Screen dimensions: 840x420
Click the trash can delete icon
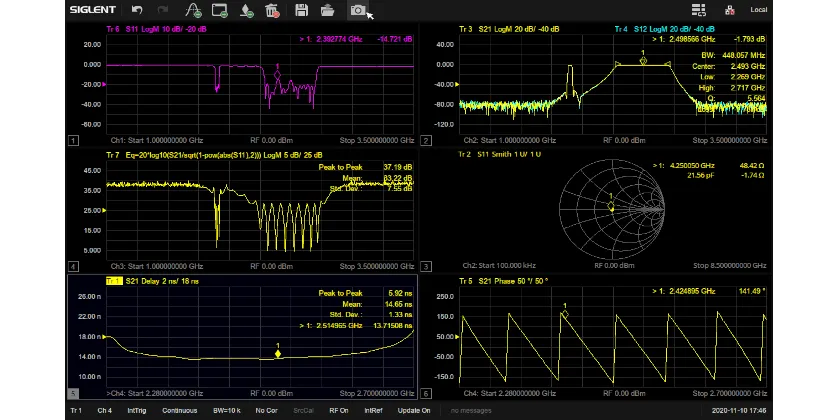[272, 10]
